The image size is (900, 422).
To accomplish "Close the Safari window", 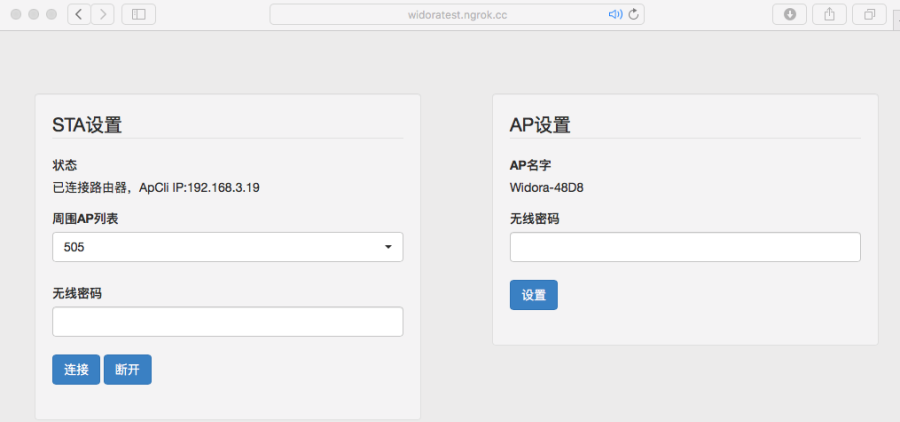I will 13,14.
